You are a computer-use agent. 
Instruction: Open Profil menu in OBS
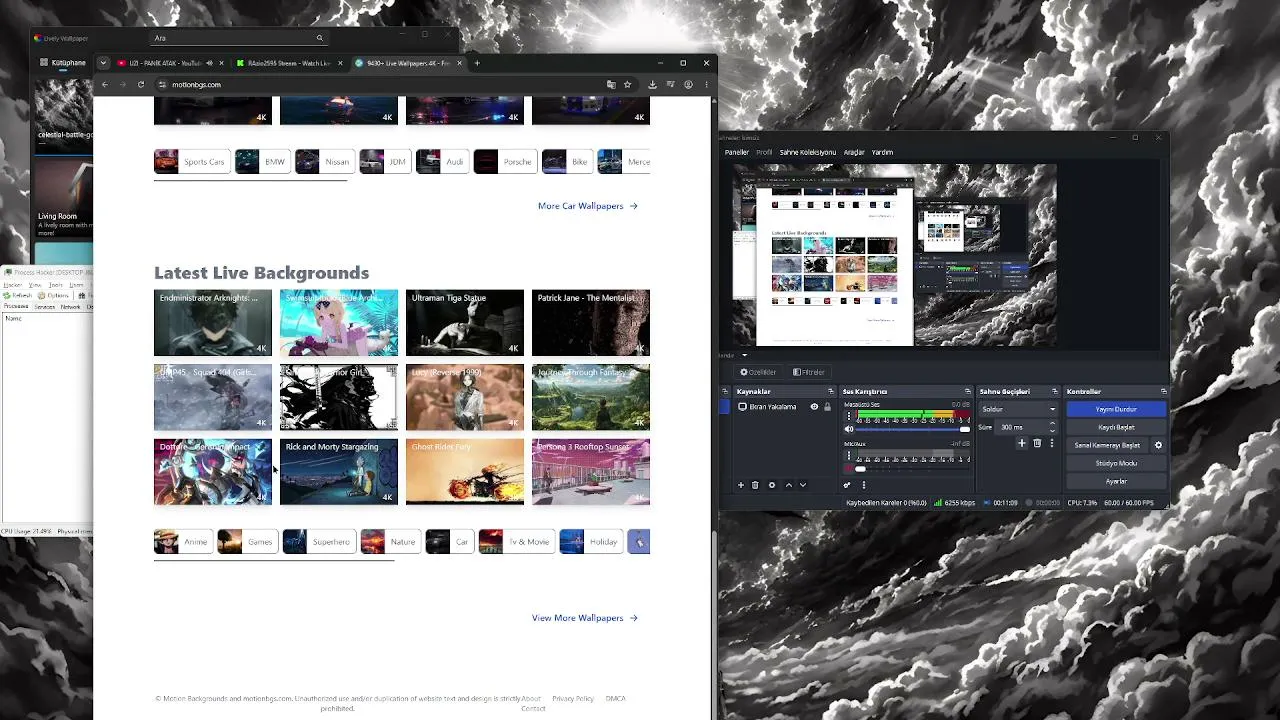[x=764, y=152]
